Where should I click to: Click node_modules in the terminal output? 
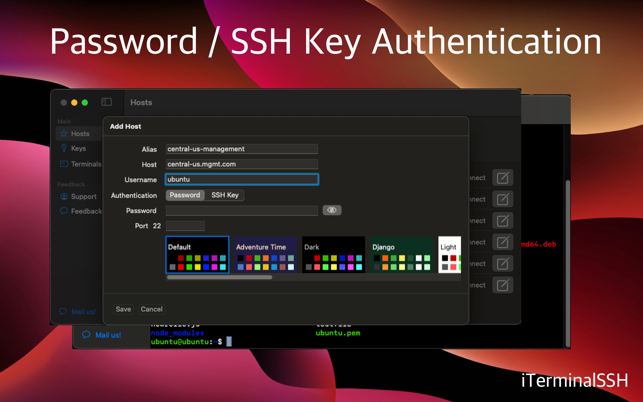point(177,333)
